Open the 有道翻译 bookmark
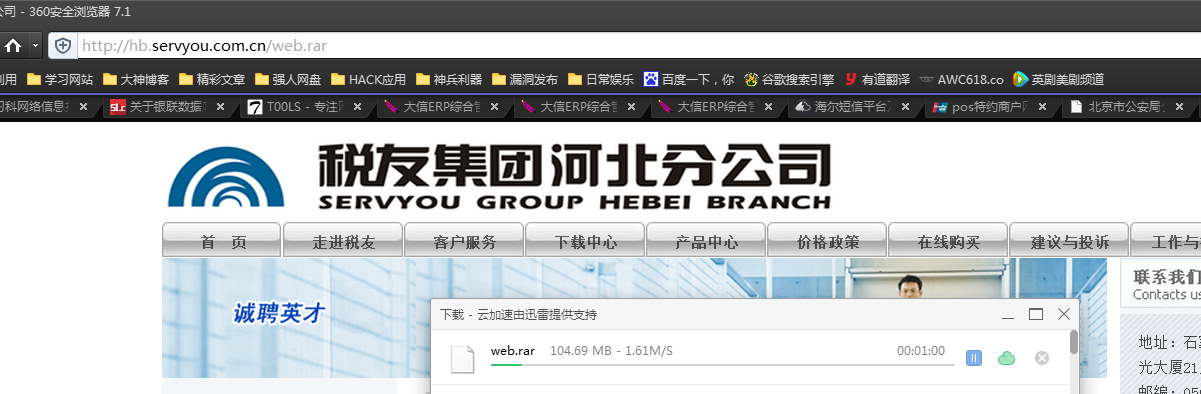1201x394 pixels. (877, 79)
